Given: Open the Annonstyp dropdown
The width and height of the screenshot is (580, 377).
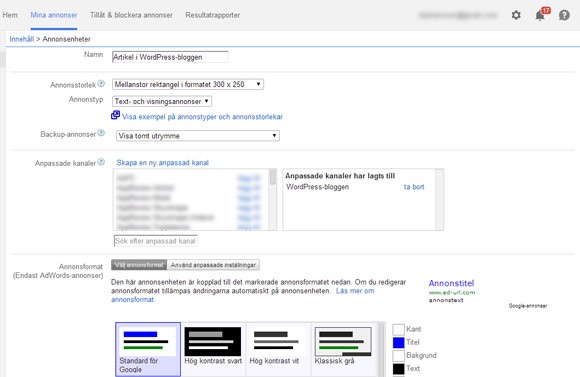Looking at the screenshot, I should [162, 101].
